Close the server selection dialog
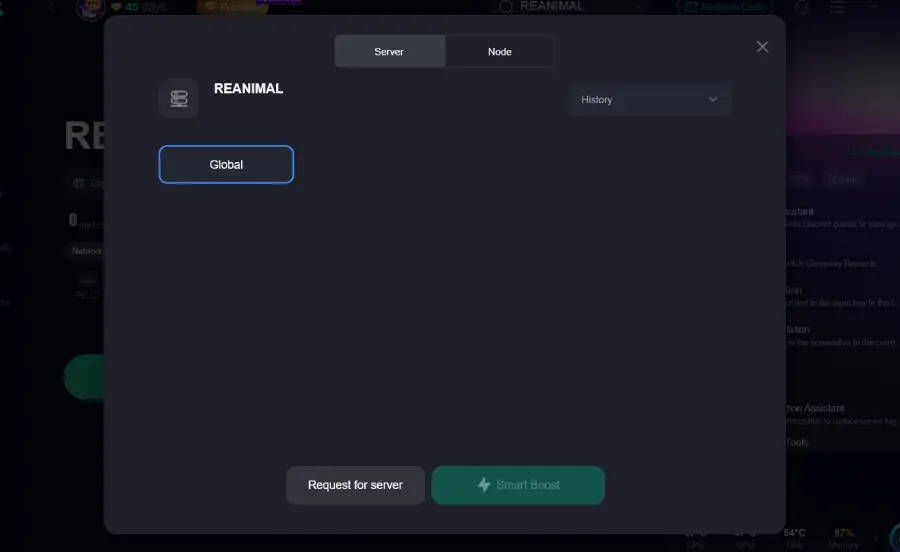 [x=762, y=47]
